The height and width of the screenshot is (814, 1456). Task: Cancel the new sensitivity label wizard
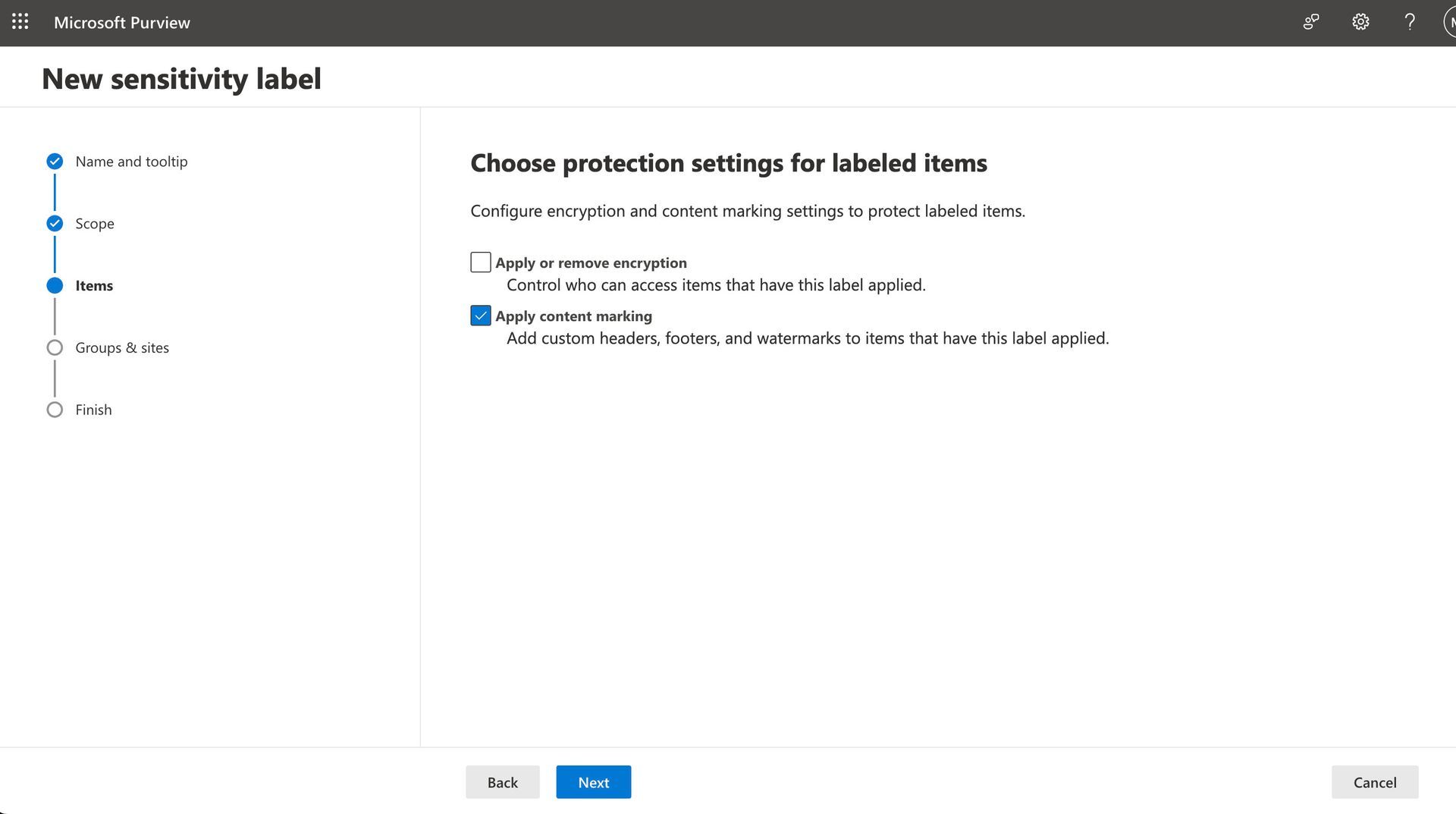click(x=1375, y=782)
